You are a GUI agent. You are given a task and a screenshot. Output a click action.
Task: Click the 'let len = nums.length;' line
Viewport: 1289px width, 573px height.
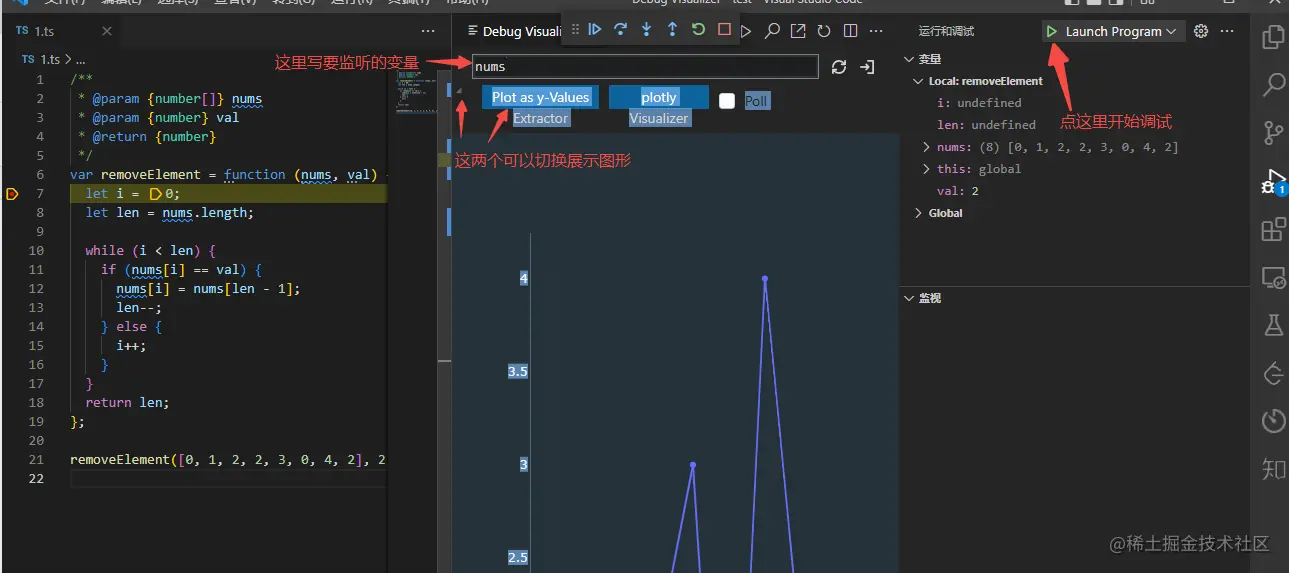(x=170, y=213)
